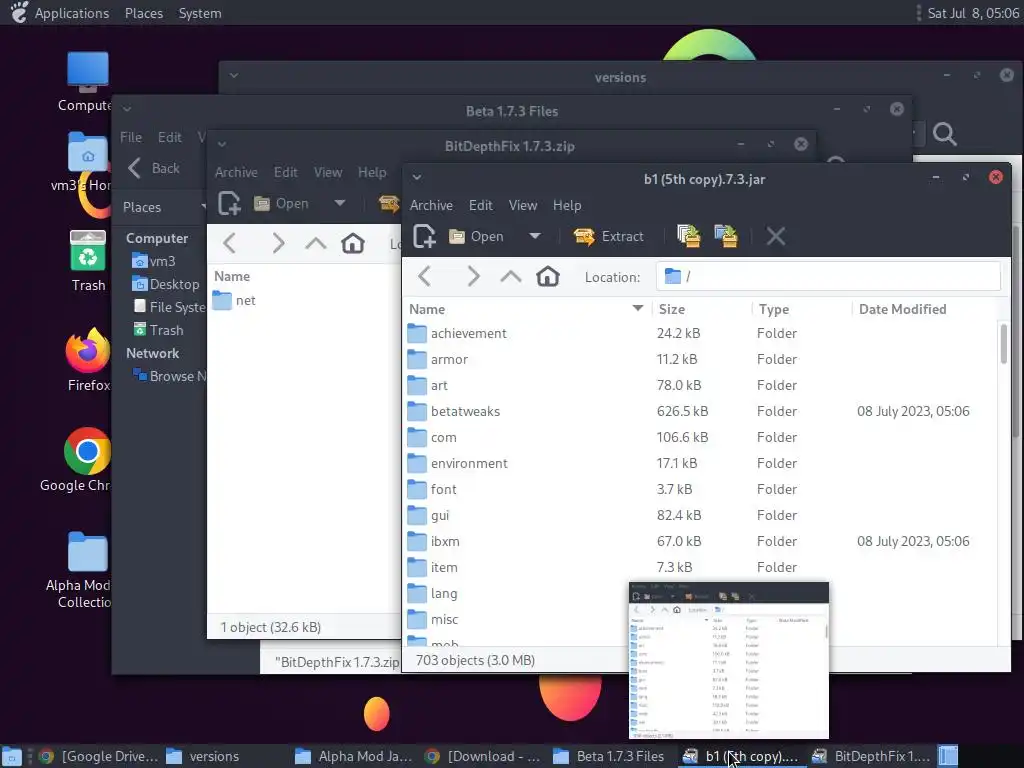Viewport: 1024px width, 768px height.
Task: Click the add files icon in b1 jar toolbar
Action: (x=689, y=236)
